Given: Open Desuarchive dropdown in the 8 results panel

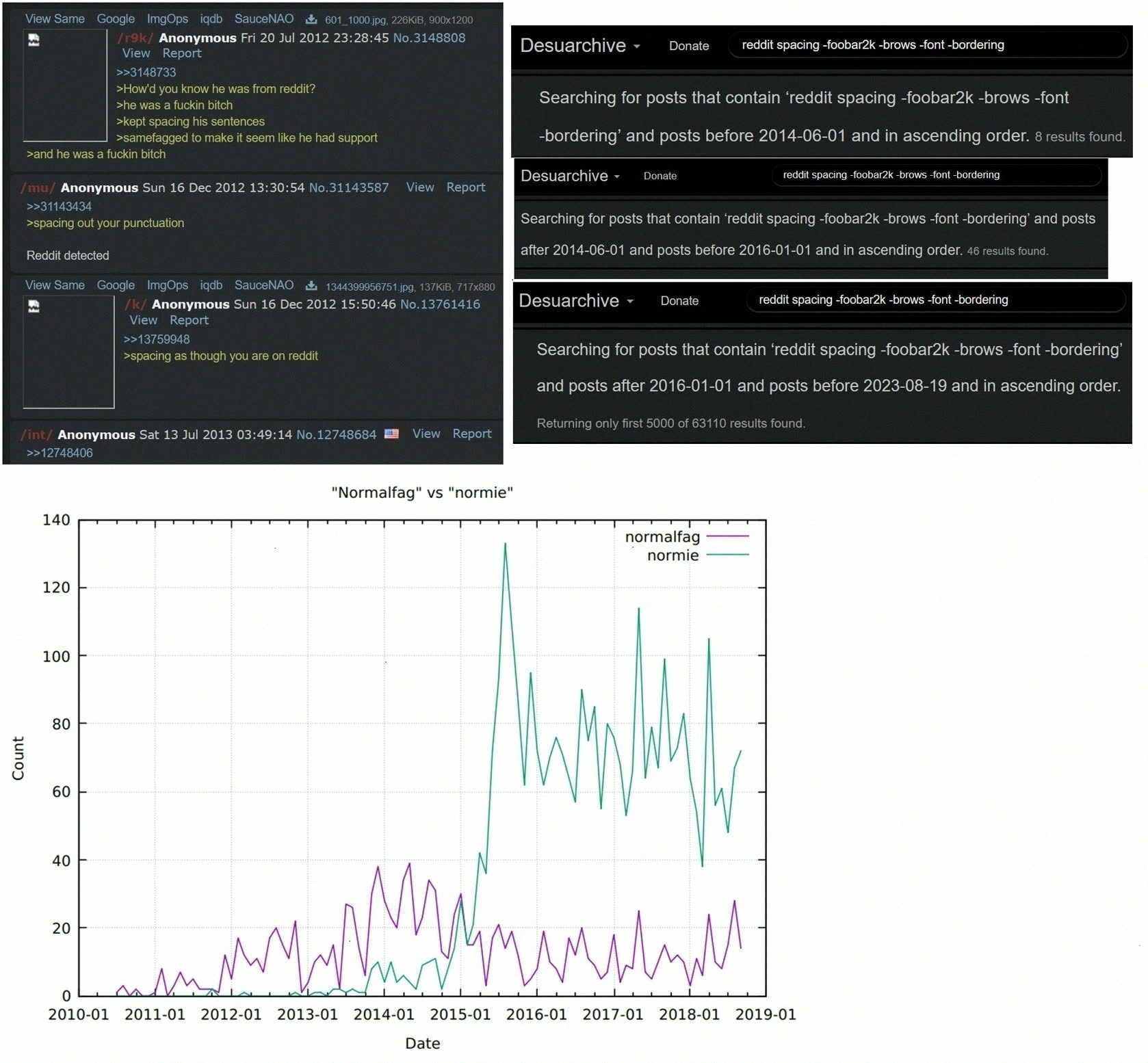Looking at the screenshot, I should [580, 45].
